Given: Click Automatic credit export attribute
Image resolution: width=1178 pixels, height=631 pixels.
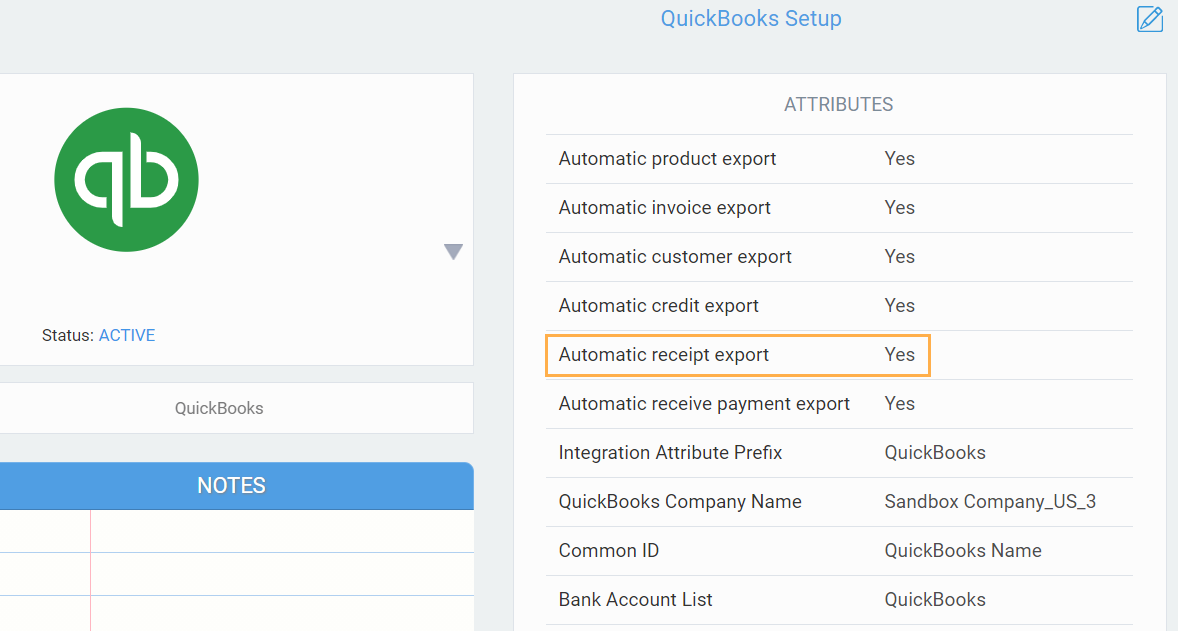Looking at the screenshot, I should (x=658, y=306).
